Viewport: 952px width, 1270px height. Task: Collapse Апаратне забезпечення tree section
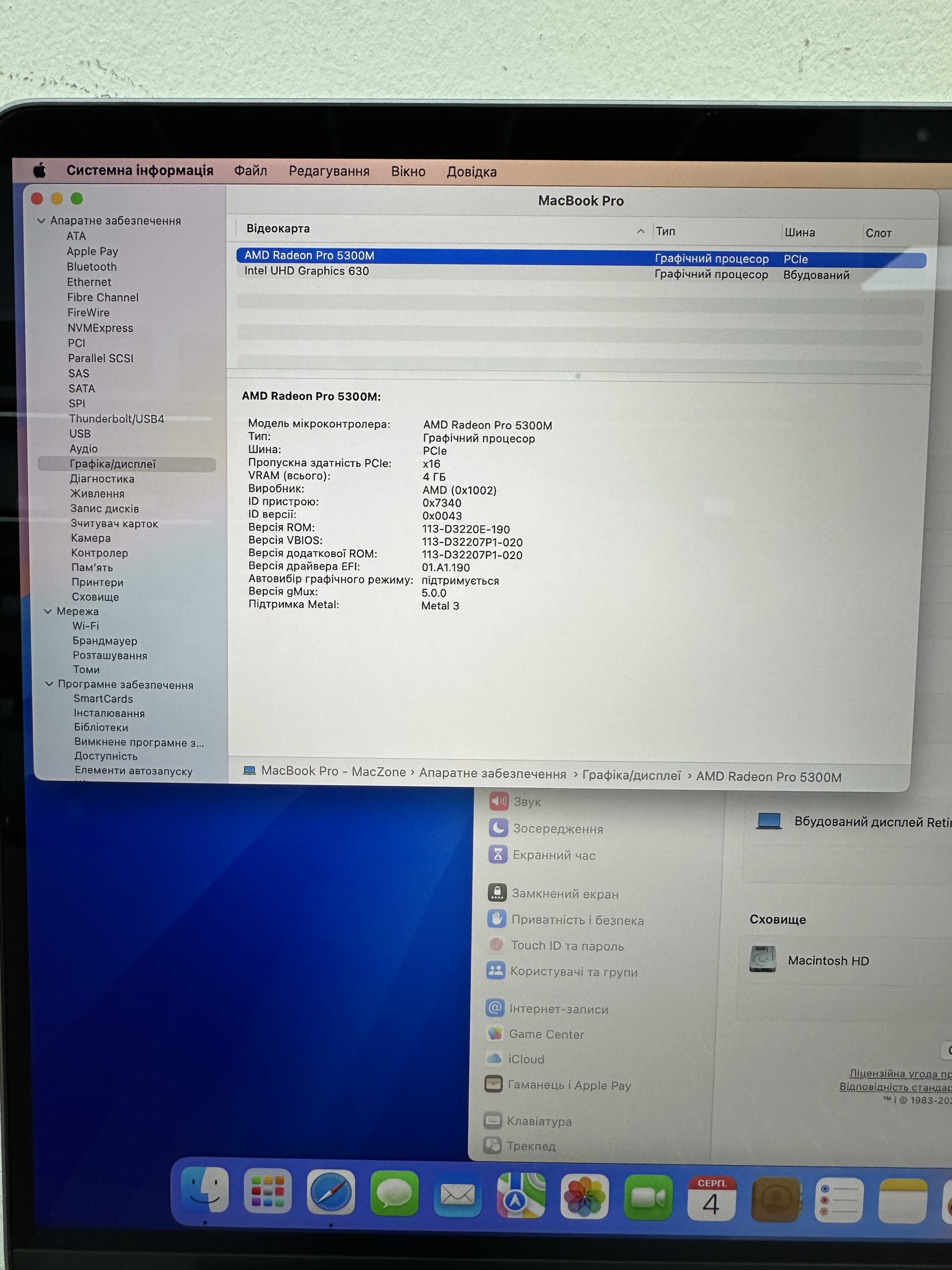[41, 220]
